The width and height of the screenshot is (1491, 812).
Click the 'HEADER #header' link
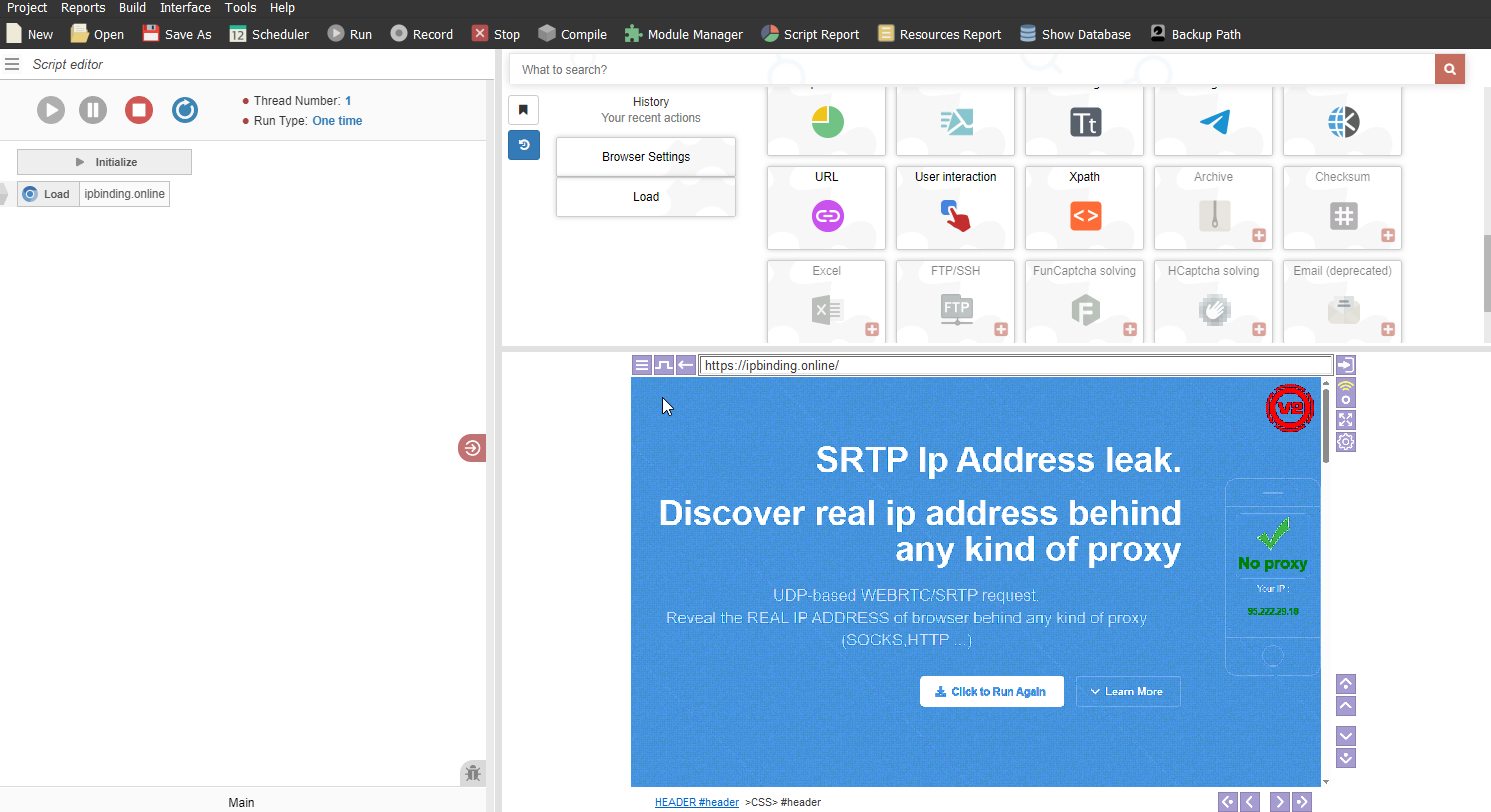696,802
